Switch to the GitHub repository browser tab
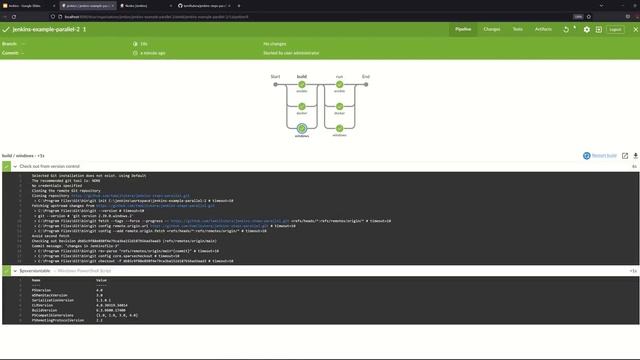640x360 pixels. 204,6
